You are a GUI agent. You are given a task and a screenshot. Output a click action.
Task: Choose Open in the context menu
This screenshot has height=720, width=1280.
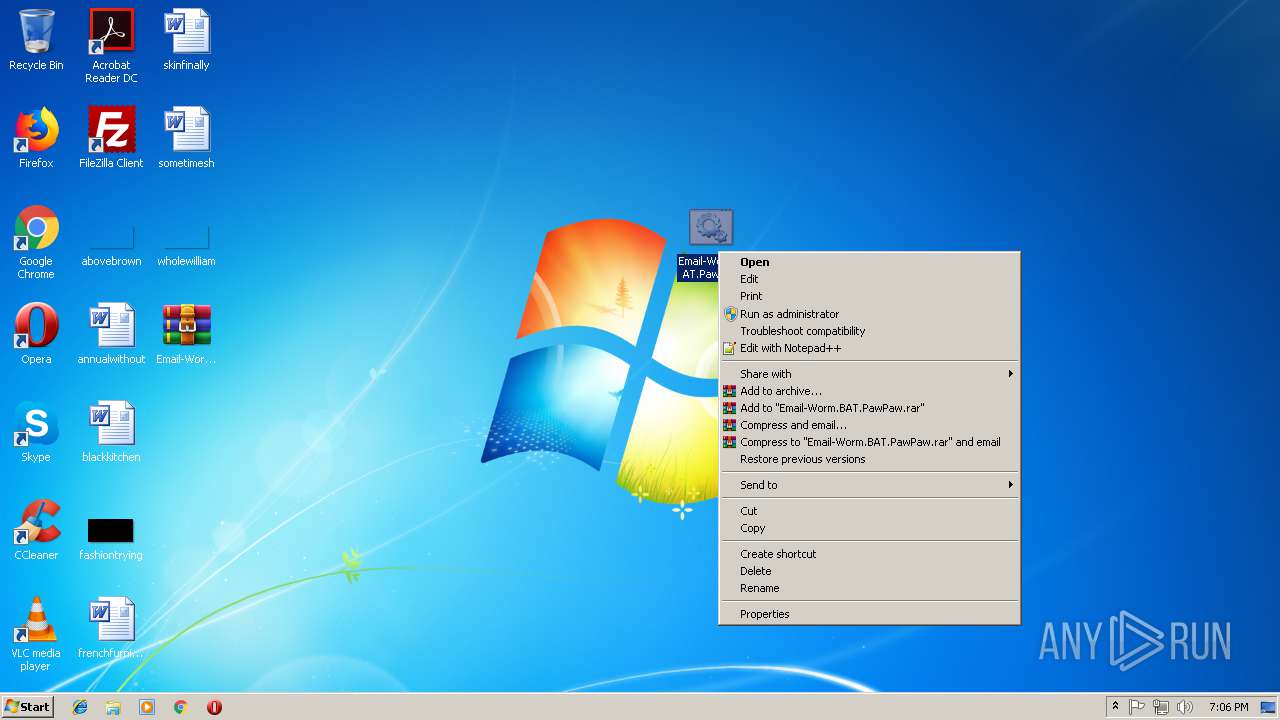point(869,262)
